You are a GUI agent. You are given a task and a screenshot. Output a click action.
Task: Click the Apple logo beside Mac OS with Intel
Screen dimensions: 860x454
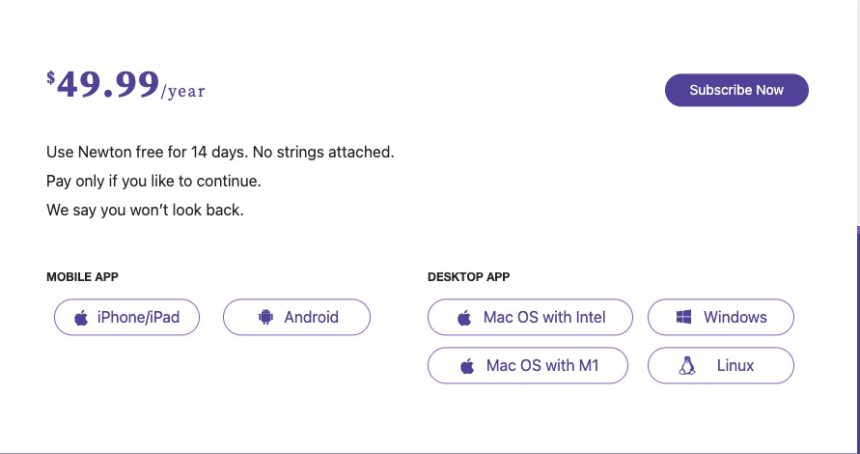tap(464, 318)
